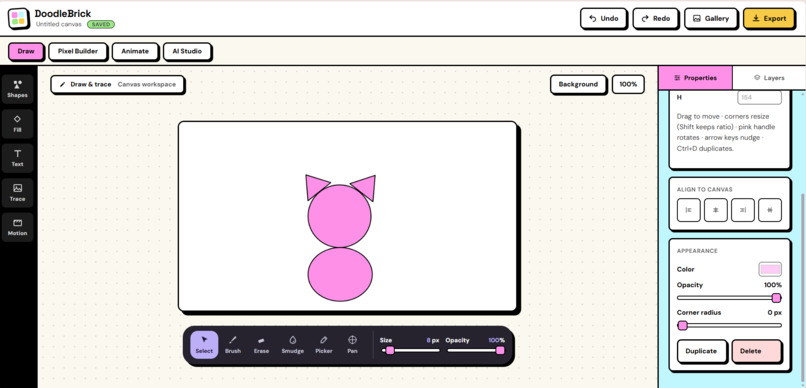Open the Trace tool
The width and height of the screenshot is (806, 388).
(17, 192)
